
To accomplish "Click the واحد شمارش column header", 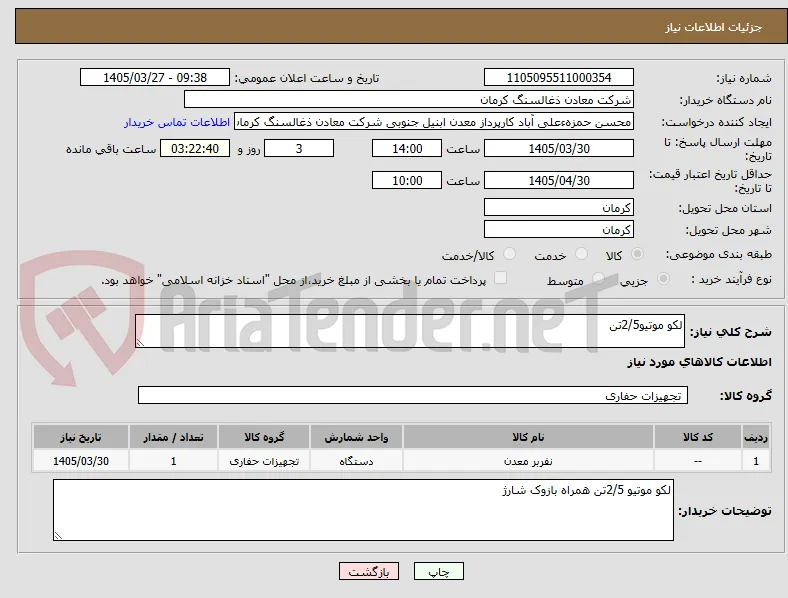I will point(356,437).
